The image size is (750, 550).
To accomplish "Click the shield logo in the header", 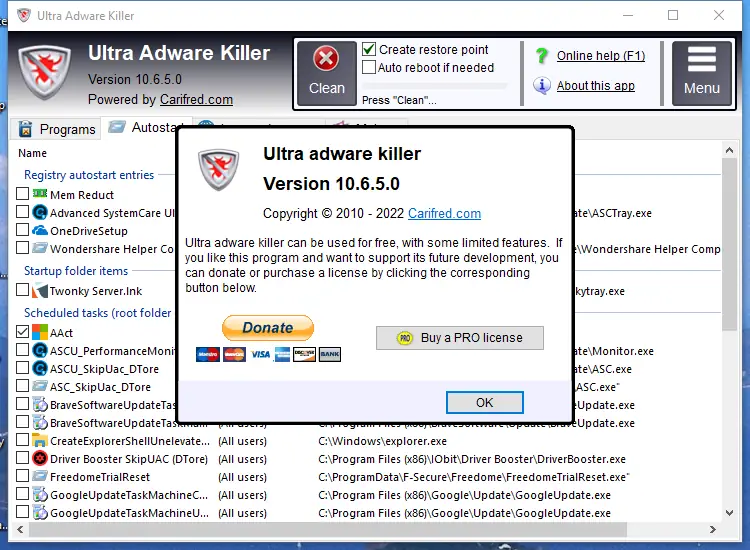I will pyautogui.click(x=44, y=72).
